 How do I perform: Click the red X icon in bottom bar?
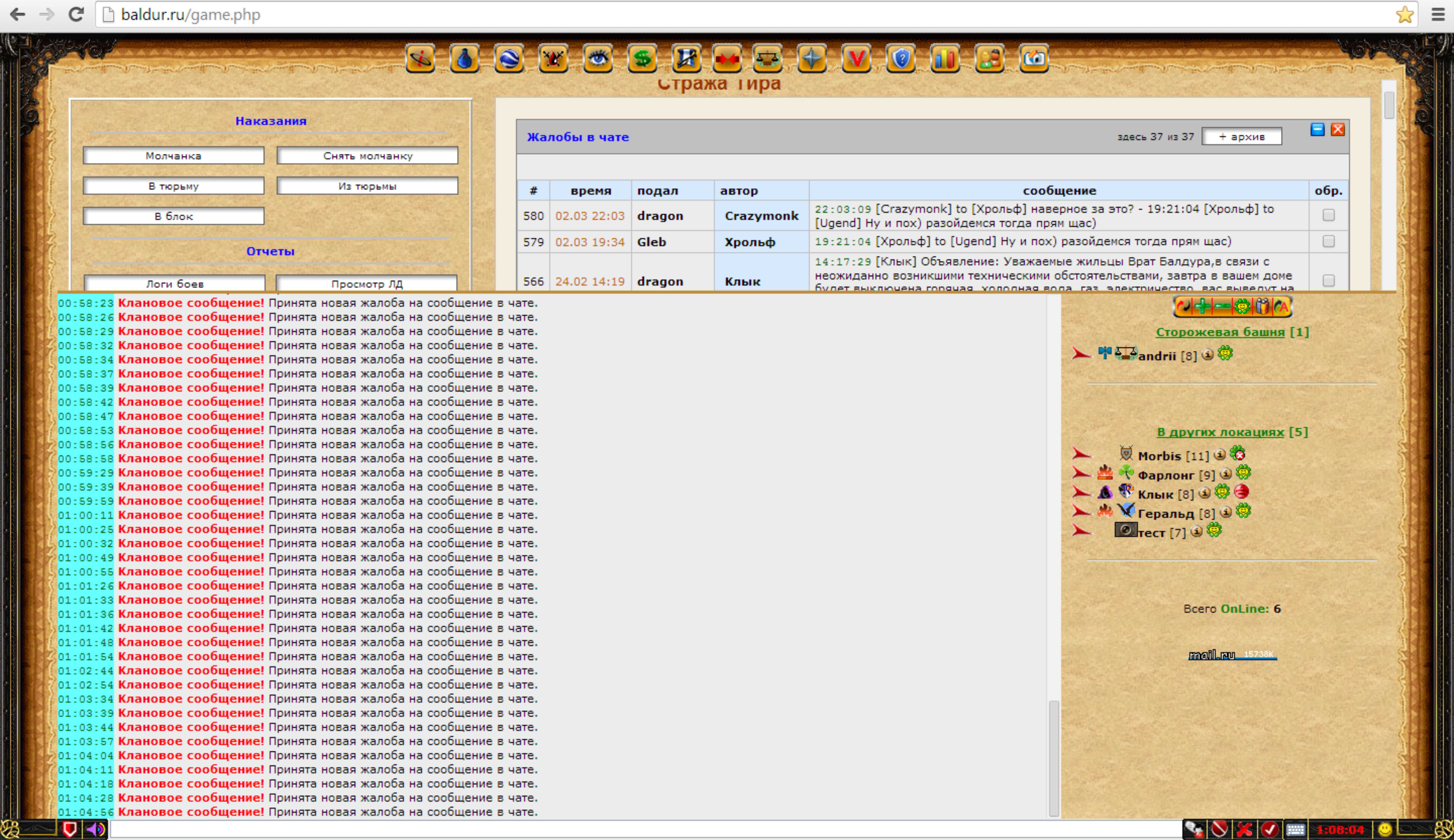tap(1245, 830)
